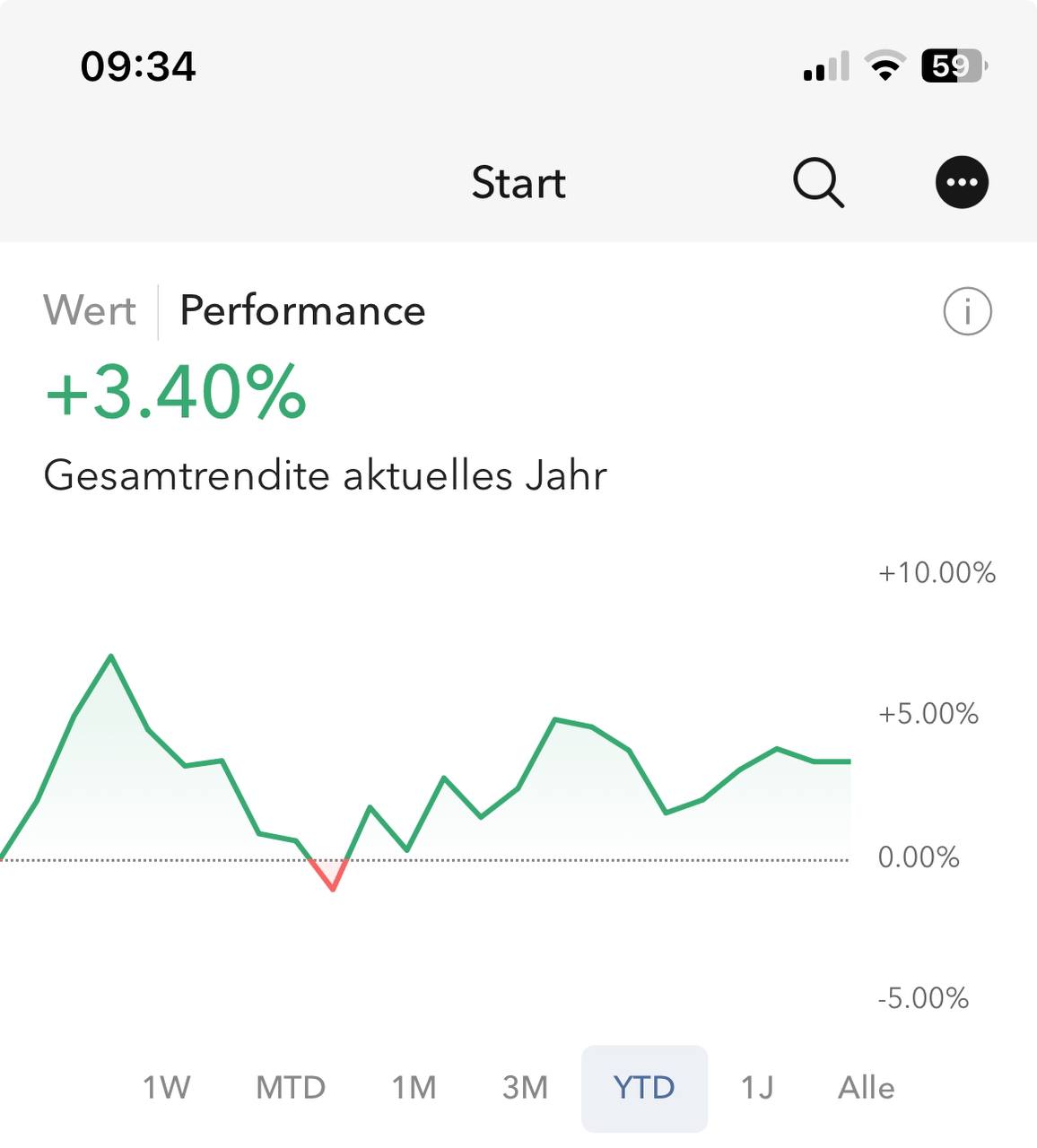Select the 1W time range

click(167, 1088)
